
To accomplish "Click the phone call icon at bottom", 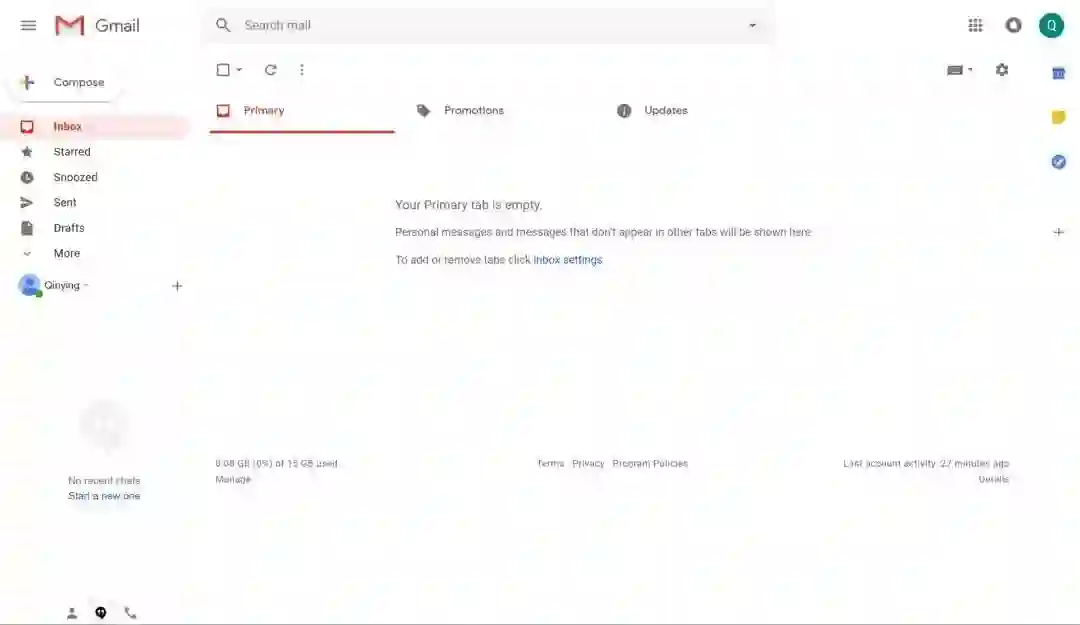I will click(x=130, y=613).
